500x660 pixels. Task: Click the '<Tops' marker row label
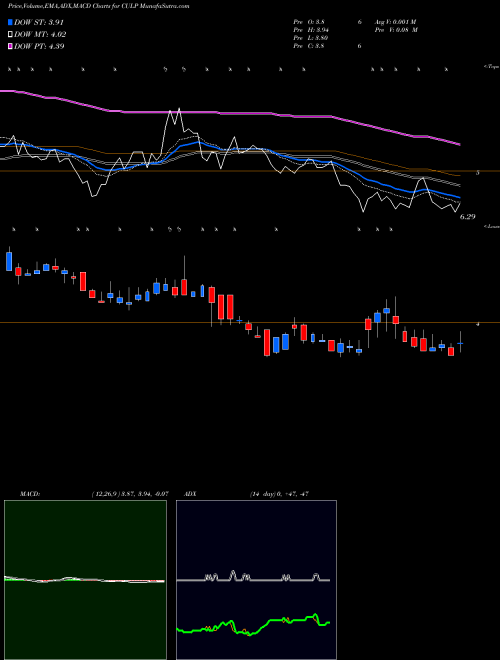491,67
